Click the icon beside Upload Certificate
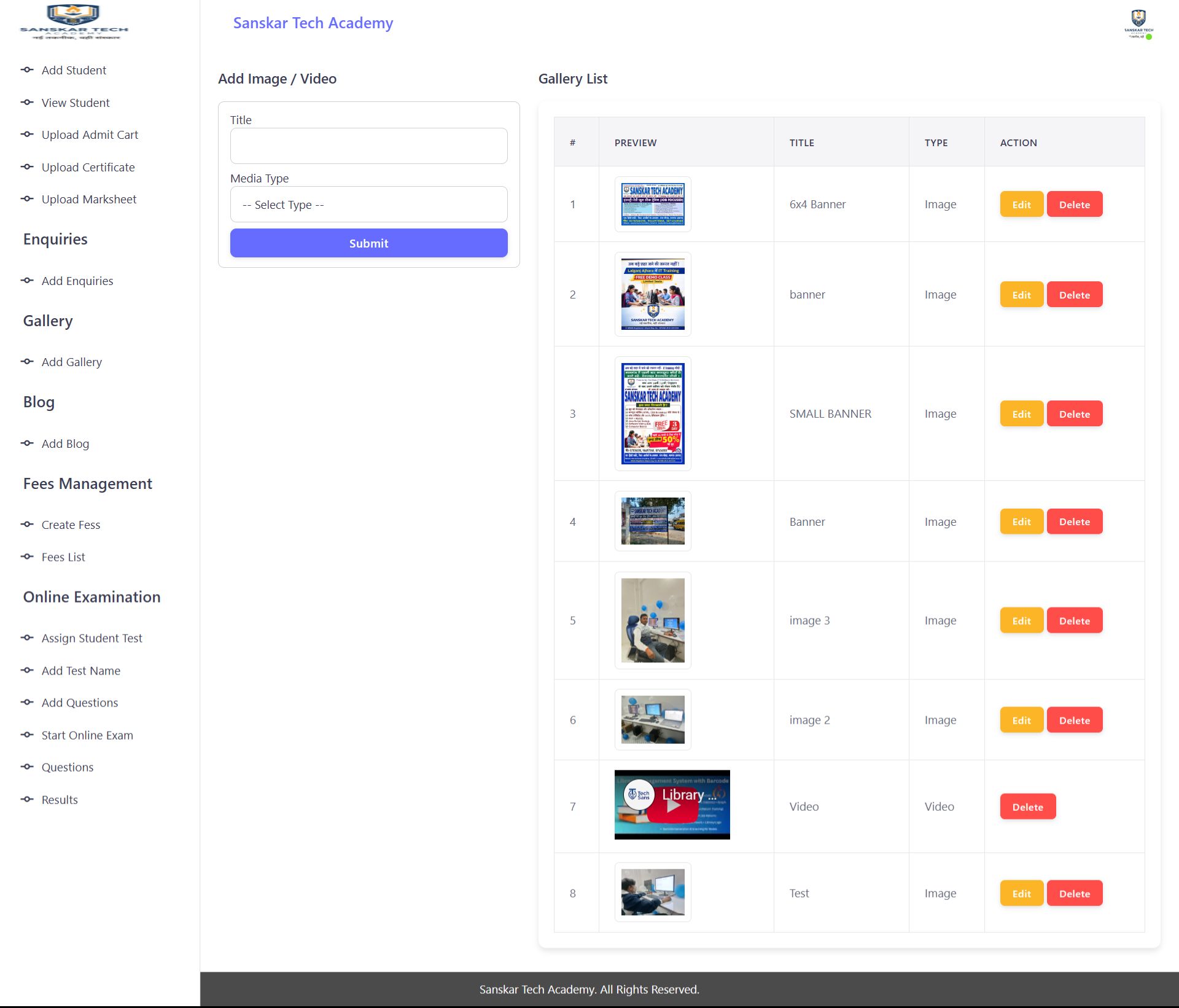This screenshot has width=1179, height=1008. tap(27, 167)
